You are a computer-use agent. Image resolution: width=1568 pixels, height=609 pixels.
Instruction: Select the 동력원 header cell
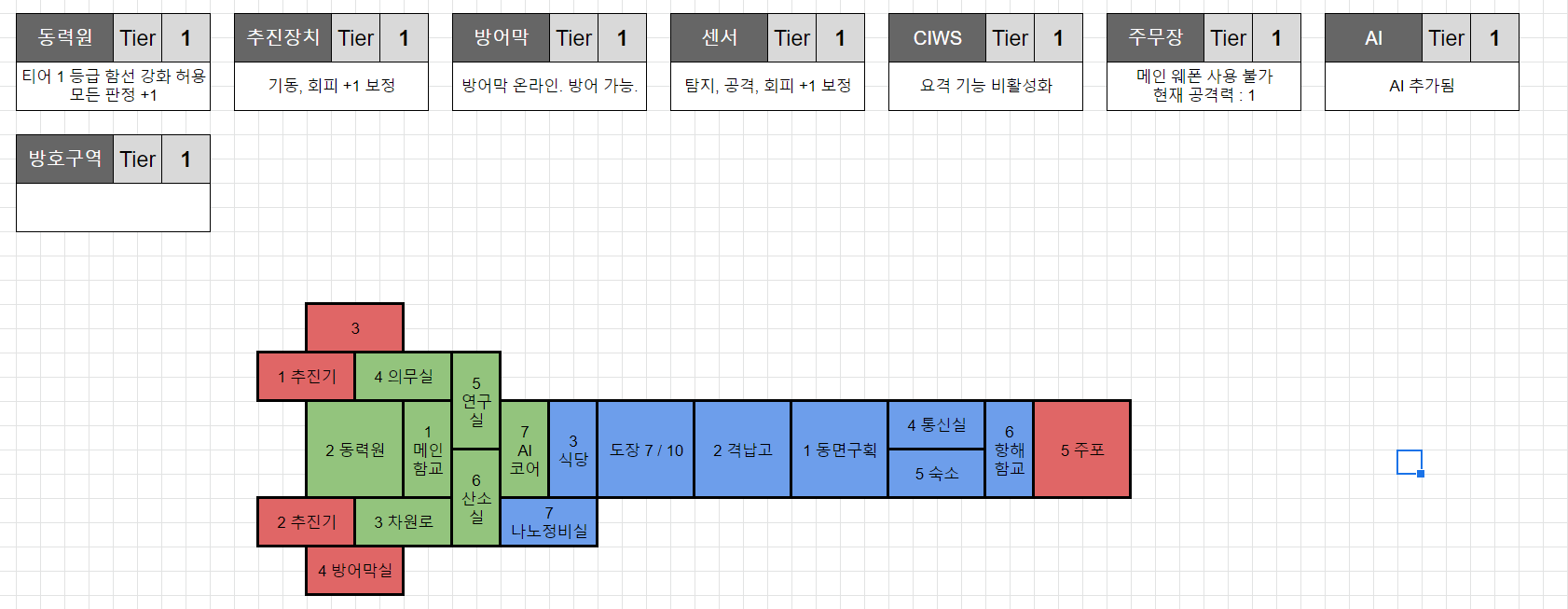click(x=64, y=38)
